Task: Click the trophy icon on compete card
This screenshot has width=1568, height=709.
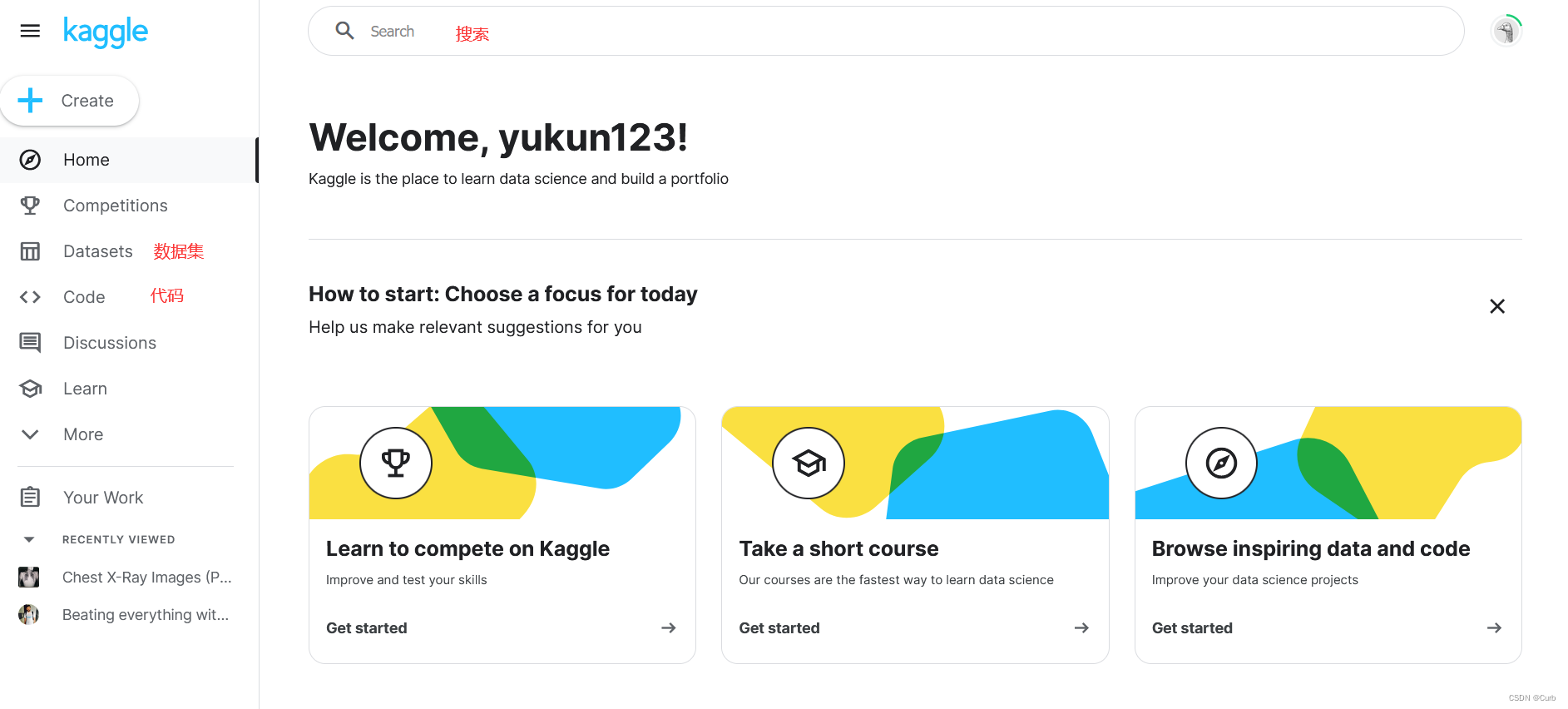Action: click(396, 463)
